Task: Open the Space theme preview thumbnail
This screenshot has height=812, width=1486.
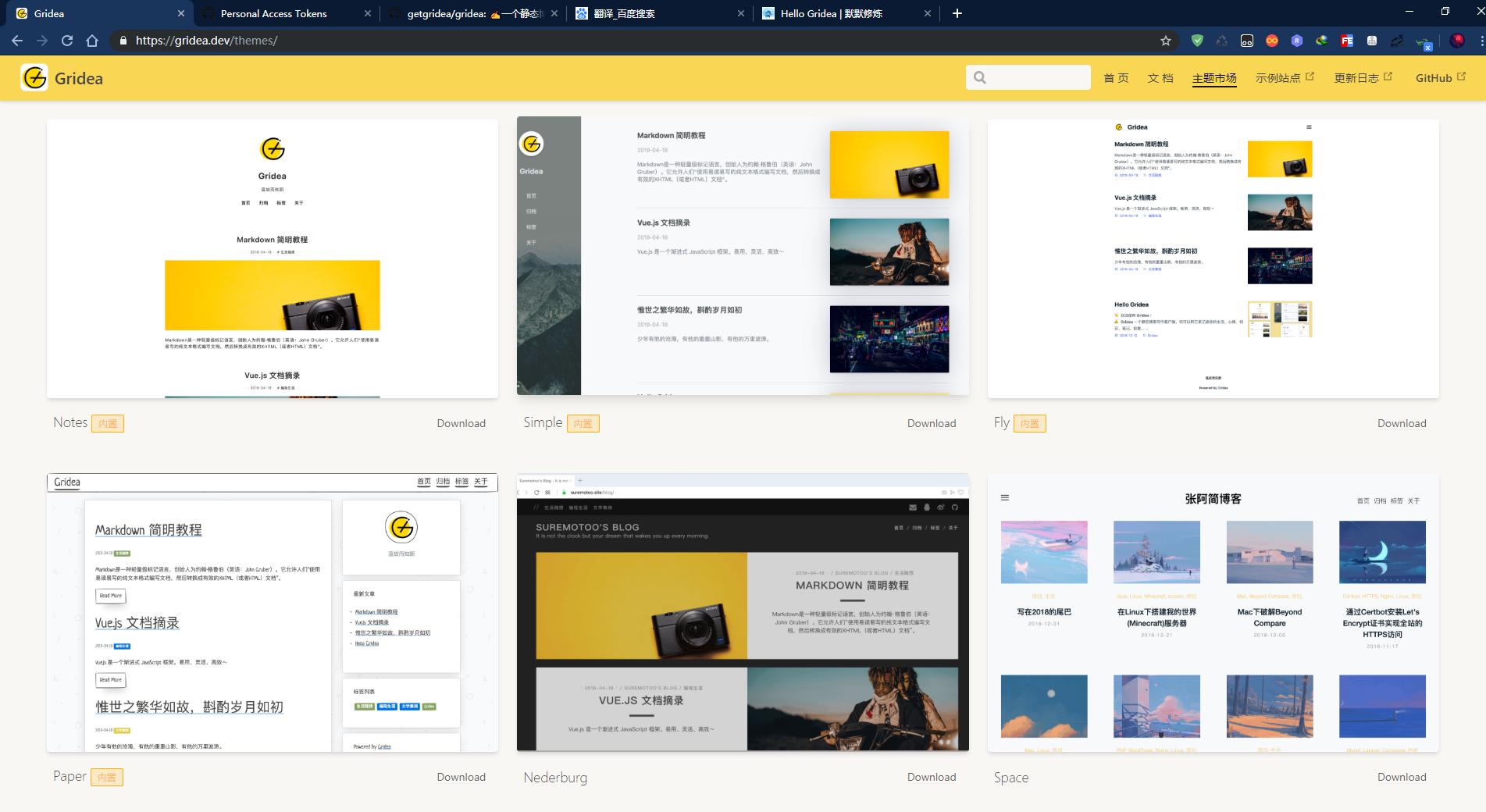Action: click(1213, 612)
